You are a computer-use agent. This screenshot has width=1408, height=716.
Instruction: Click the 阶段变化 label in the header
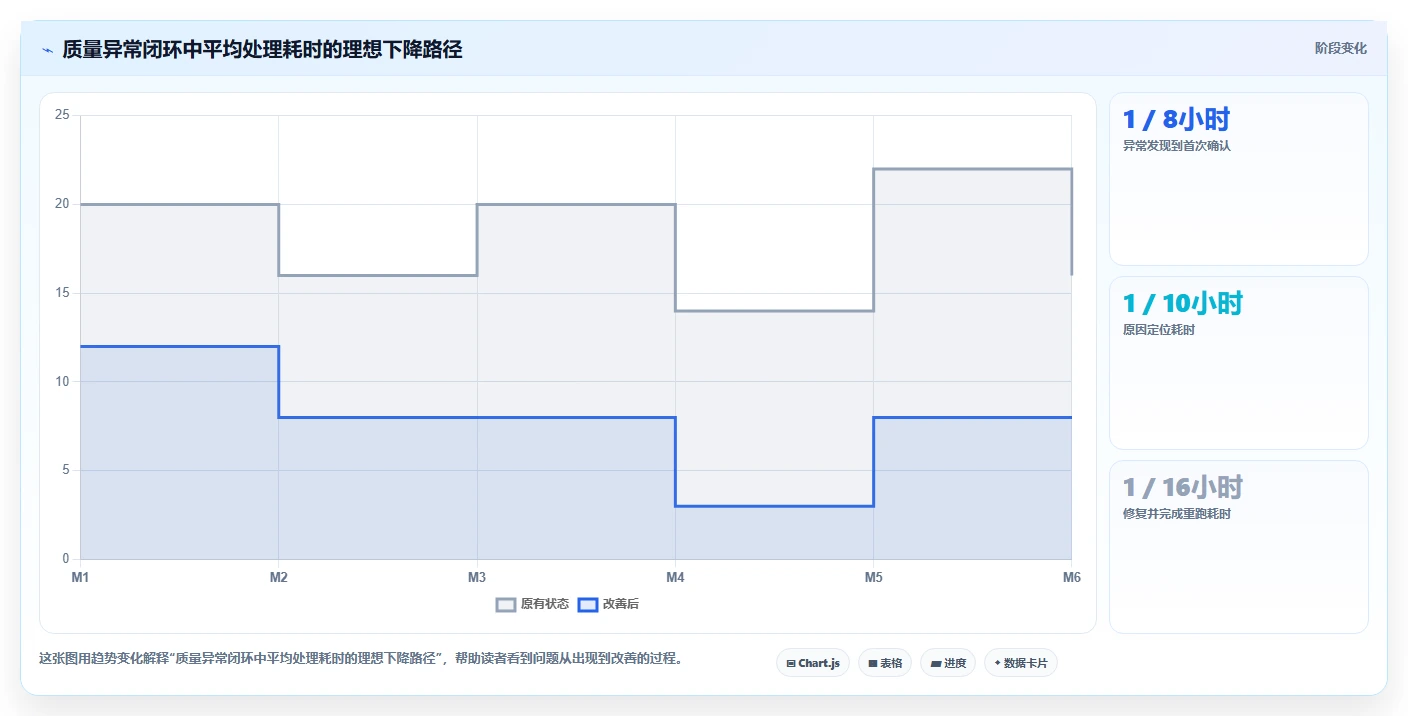[1341, 48]
